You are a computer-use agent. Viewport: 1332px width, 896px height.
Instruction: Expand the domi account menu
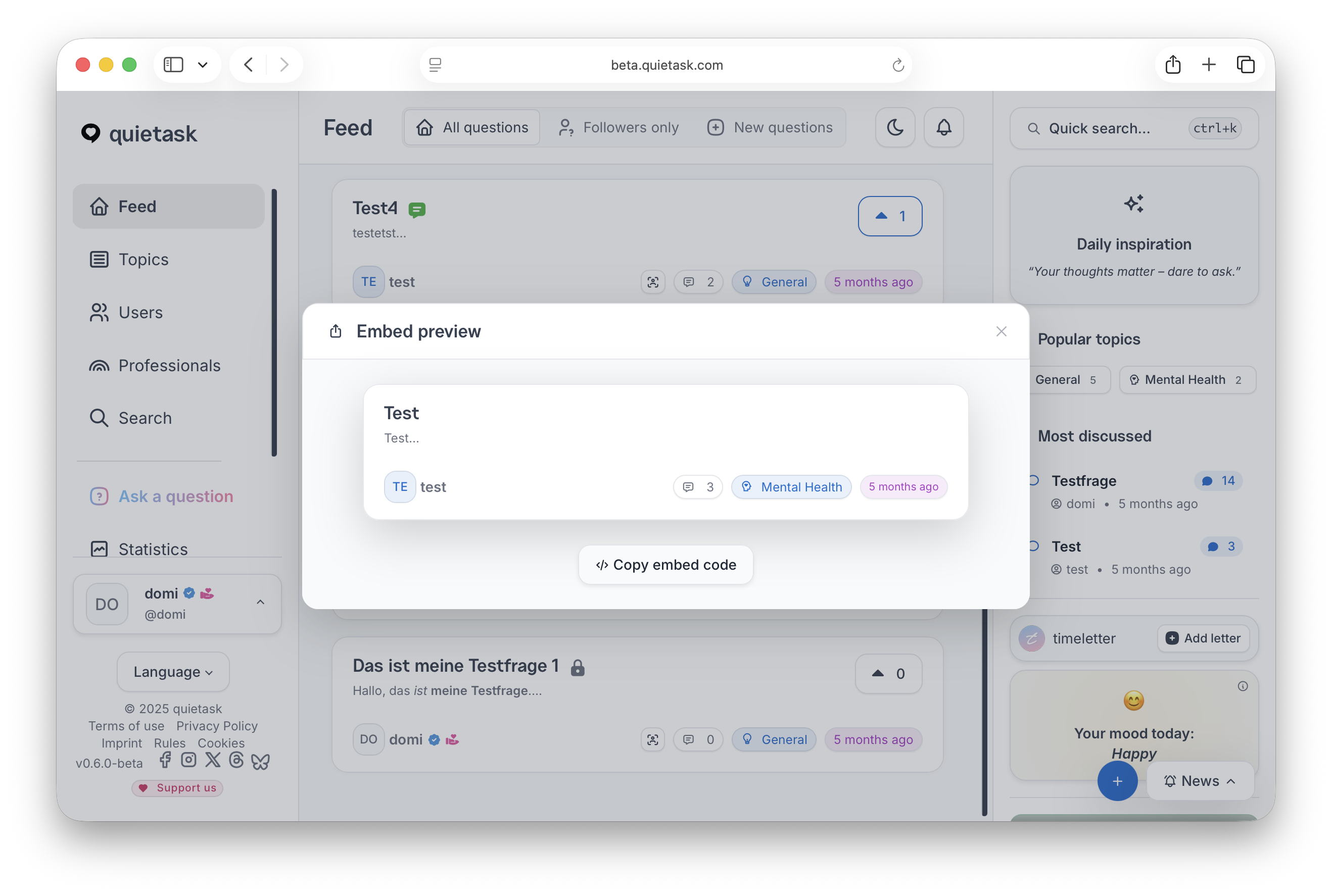click(x=260, y=602)
